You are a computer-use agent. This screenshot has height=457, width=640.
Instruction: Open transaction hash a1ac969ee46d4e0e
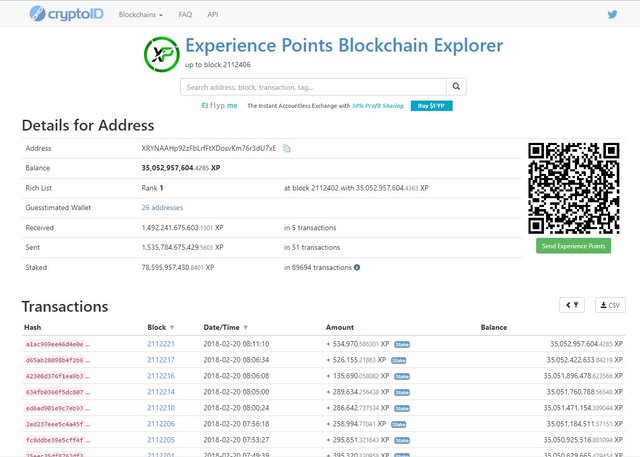point(55,344)
